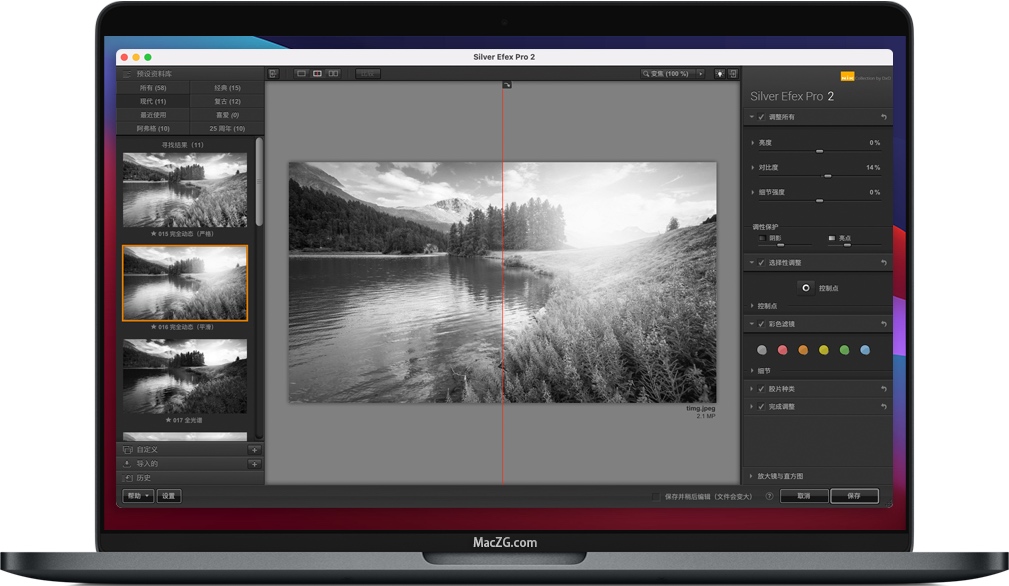Reset 调整所有 section with undo arrow
Screen dimensions: 1009x586
883,117
